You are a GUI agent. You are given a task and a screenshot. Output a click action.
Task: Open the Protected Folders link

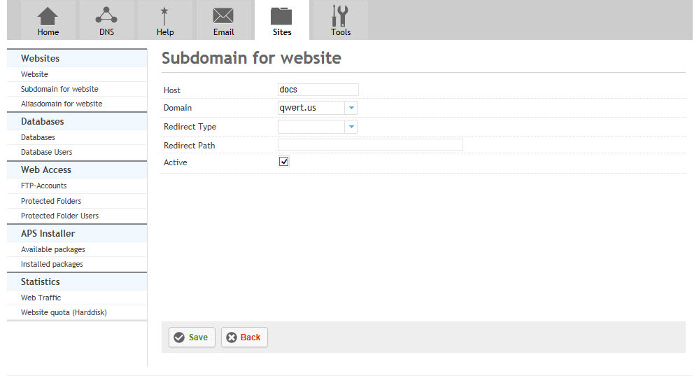click(x=51, y=201)
